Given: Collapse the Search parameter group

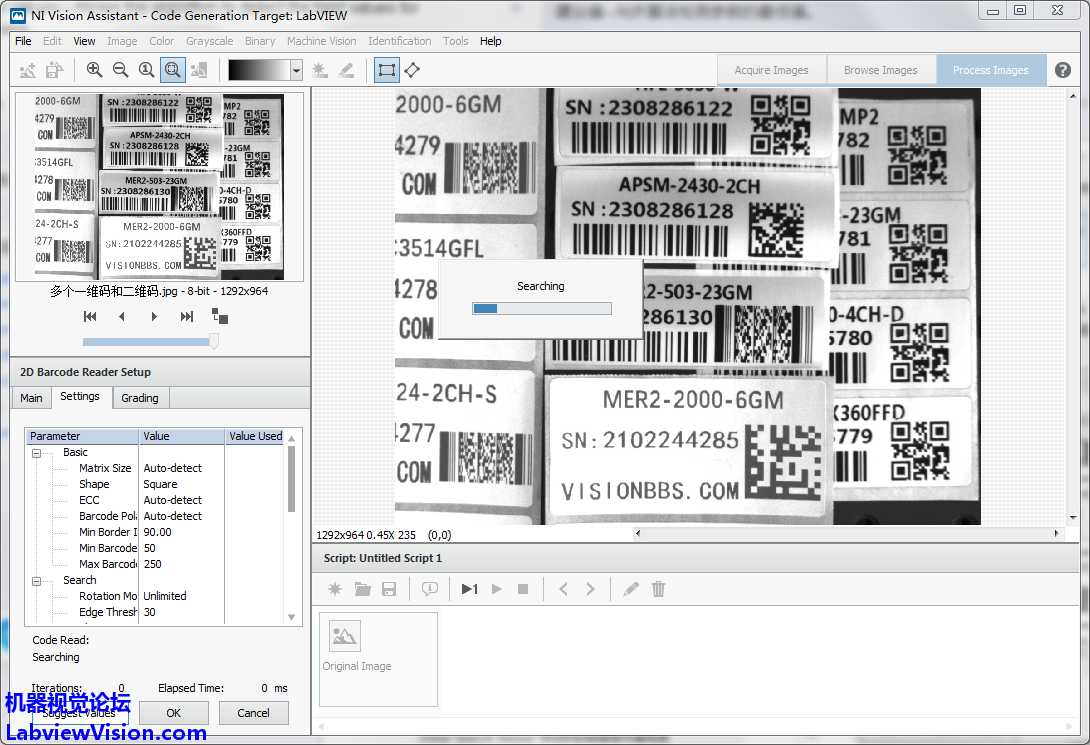Looking at the screenshot, I should 37,581.
